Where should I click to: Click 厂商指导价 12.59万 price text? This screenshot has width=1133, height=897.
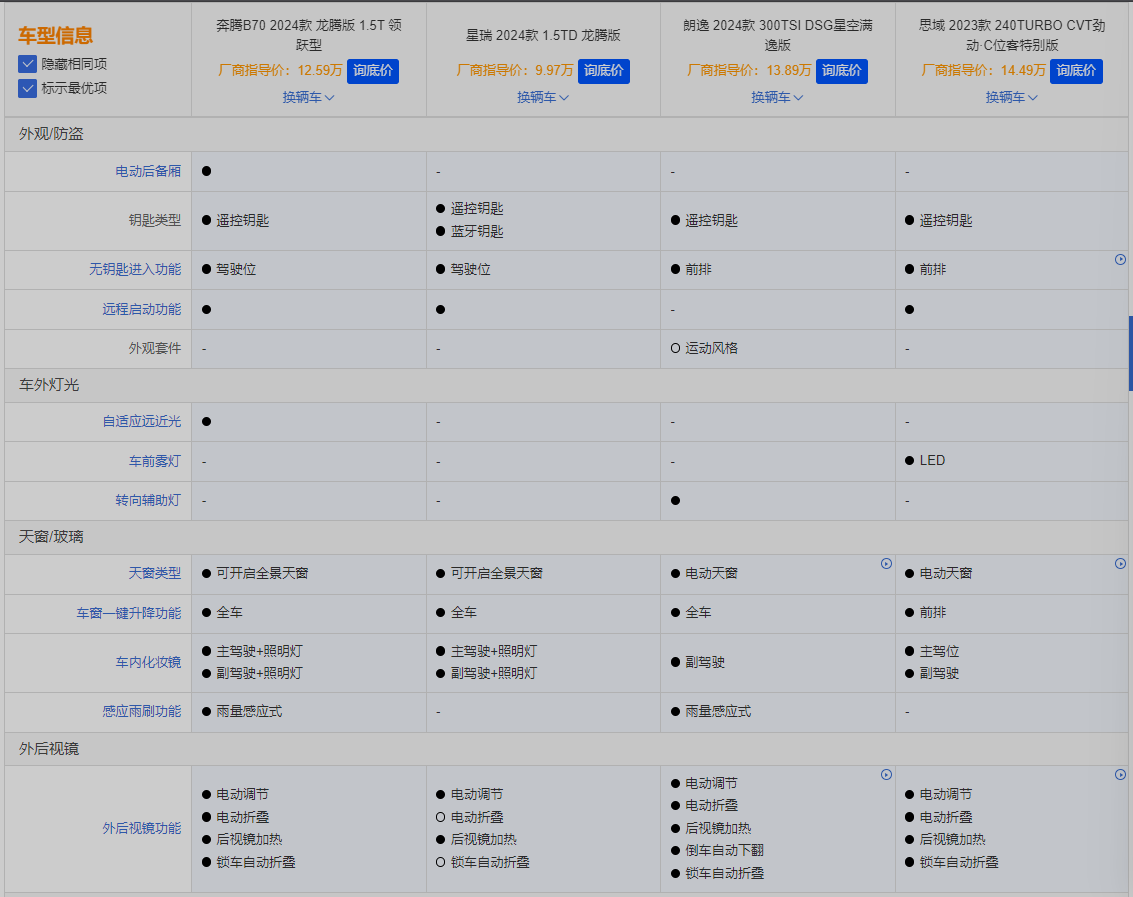point(280,70)
